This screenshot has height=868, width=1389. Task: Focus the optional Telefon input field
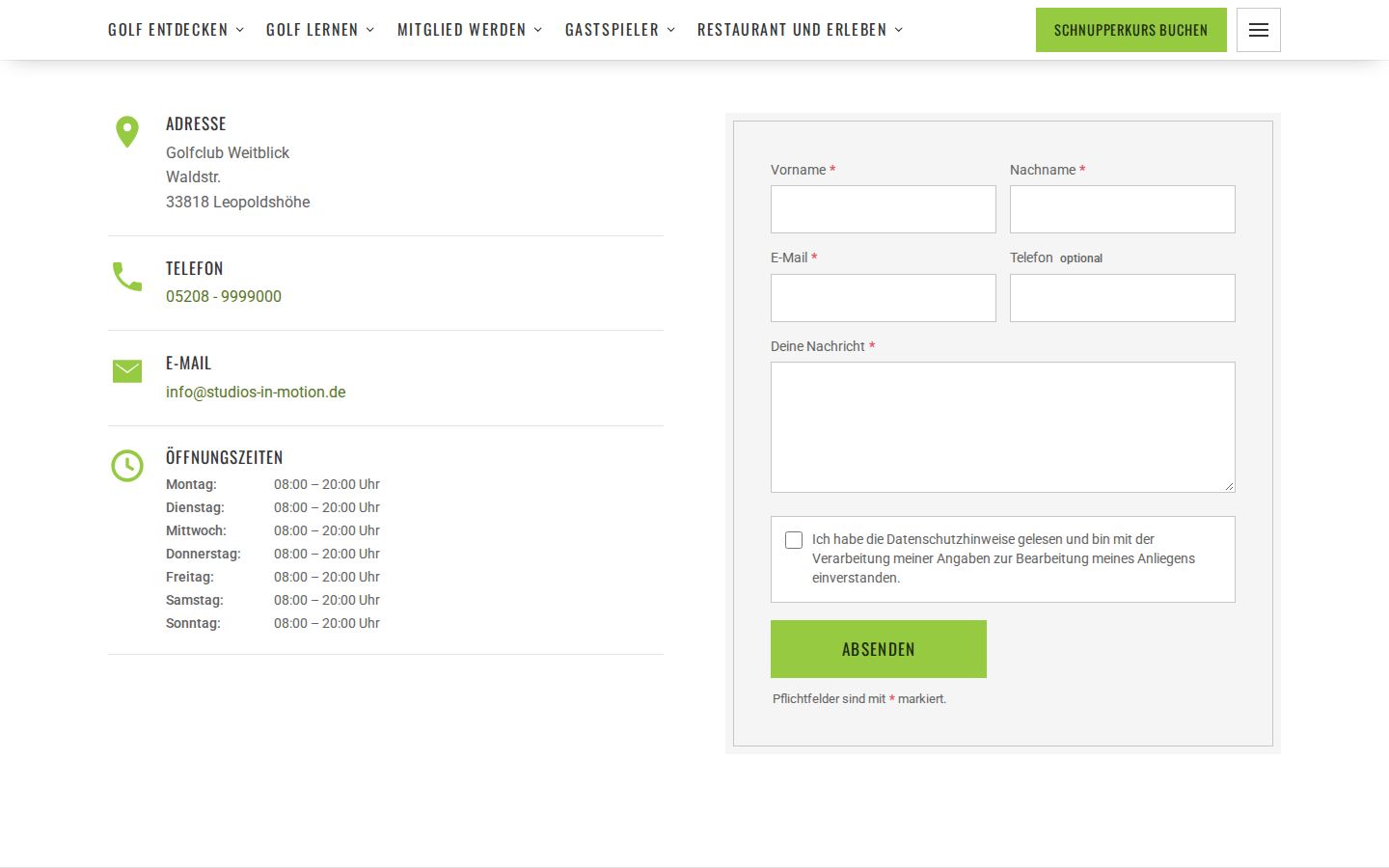pos(1123,298)
